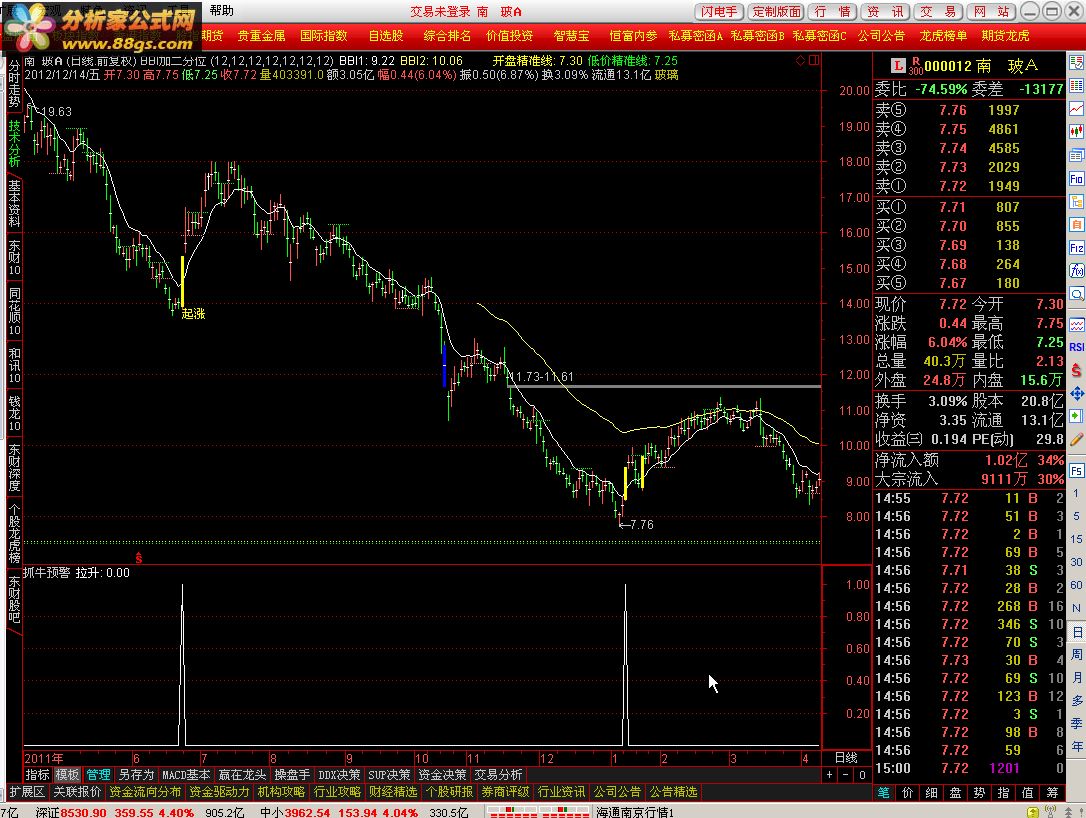Click the Fiz tool icon in right toolbar
The width and height of the screenshot is (1086, 818).
[1076, 248]
